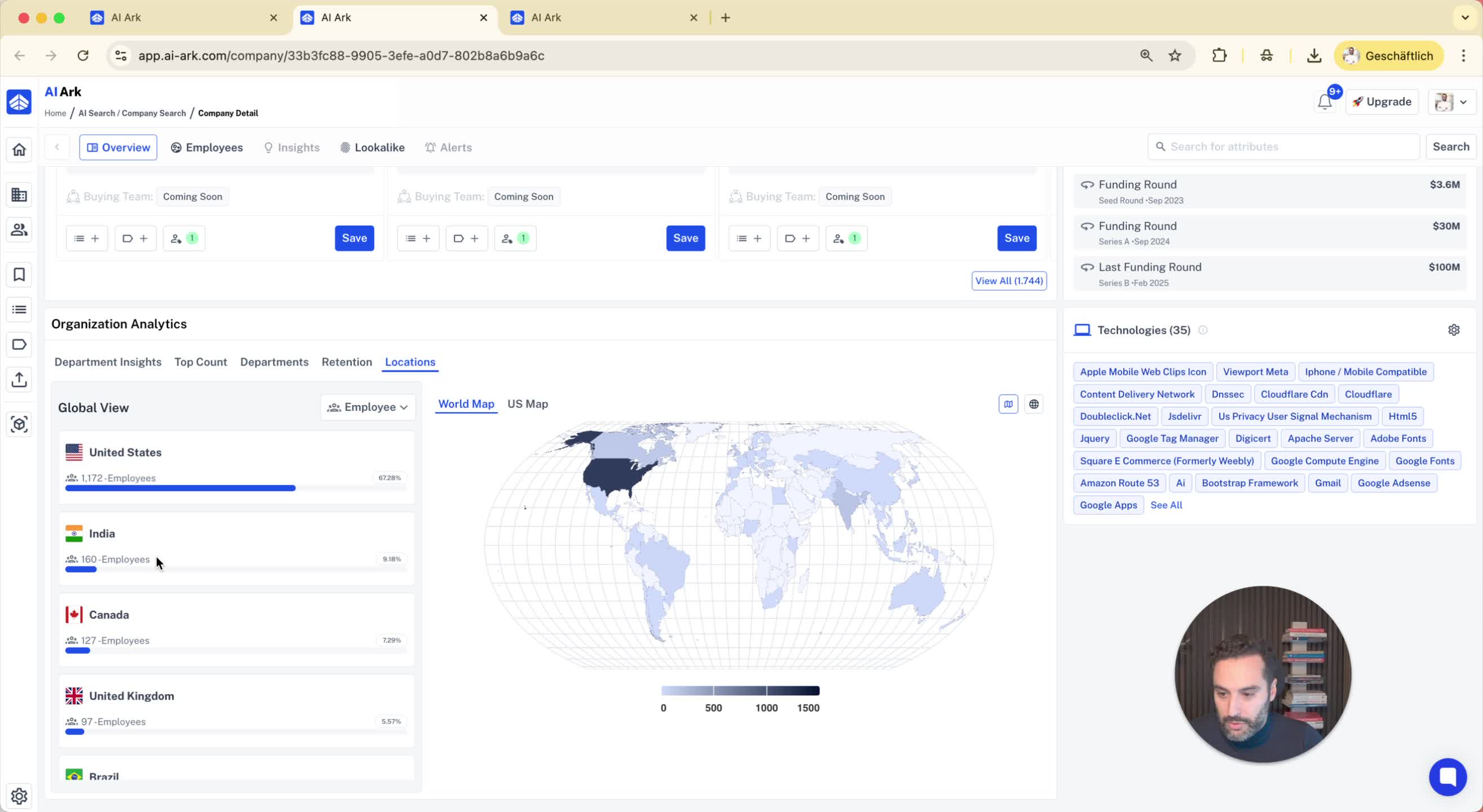Switch to globe view toggle
1483x812 pixels.
(1034, 404)
